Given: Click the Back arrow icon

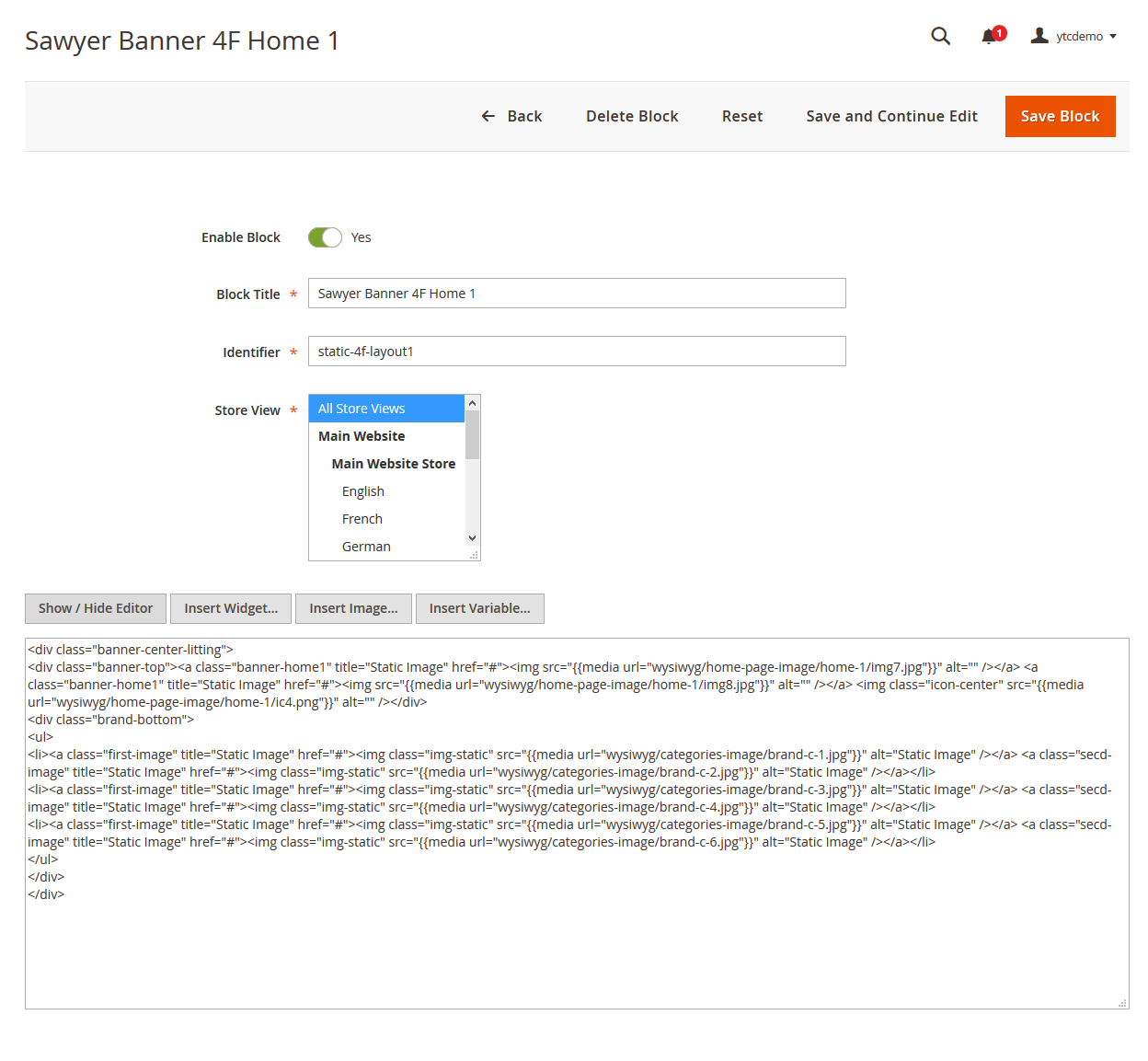Looking at the screenshot, I should [x=488, y=116].
